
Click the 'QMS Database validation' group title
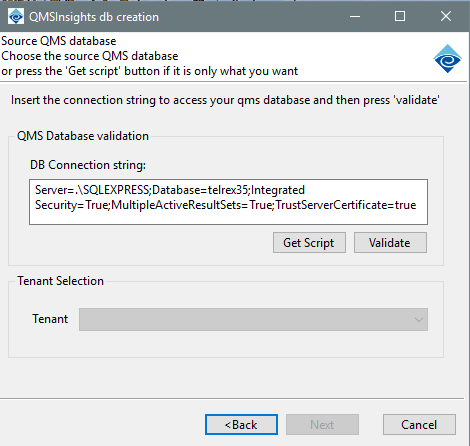point(83,136)
